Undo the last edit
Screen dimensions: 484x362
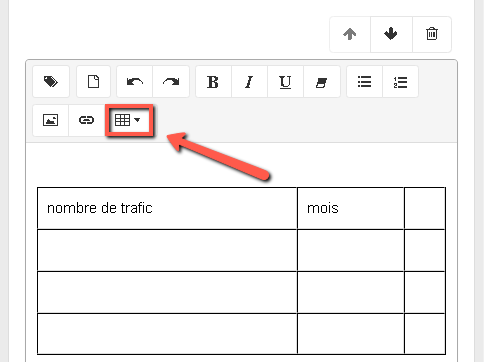pyautogui.click(x=135, y=82)
